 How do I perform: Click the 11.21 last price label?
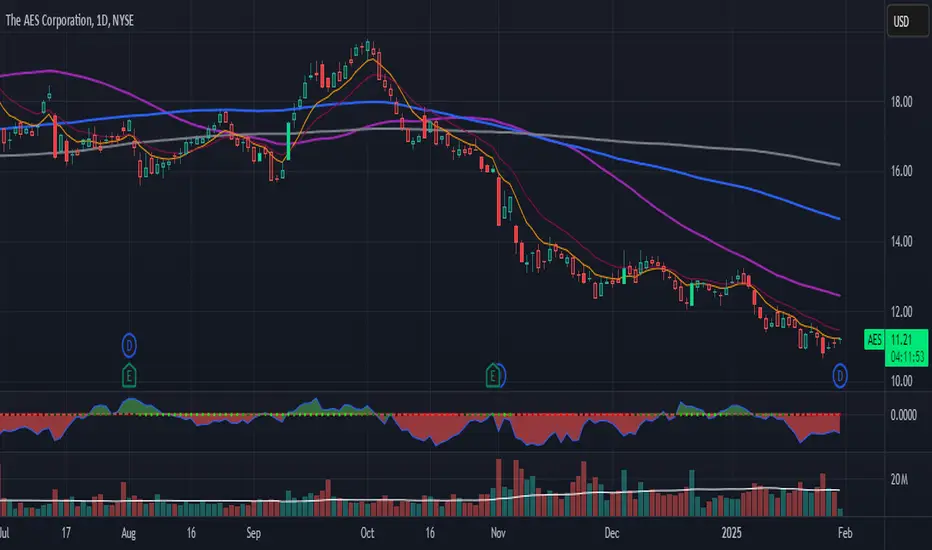(x=902, y=340)
